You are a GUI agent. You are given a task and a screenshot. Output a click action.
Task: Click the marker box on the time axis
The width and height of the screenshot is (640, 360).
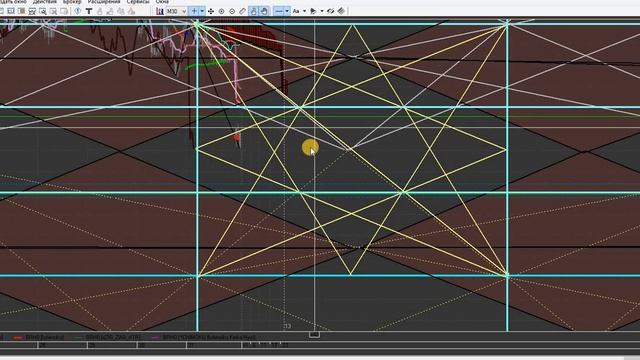coord(314,335)
